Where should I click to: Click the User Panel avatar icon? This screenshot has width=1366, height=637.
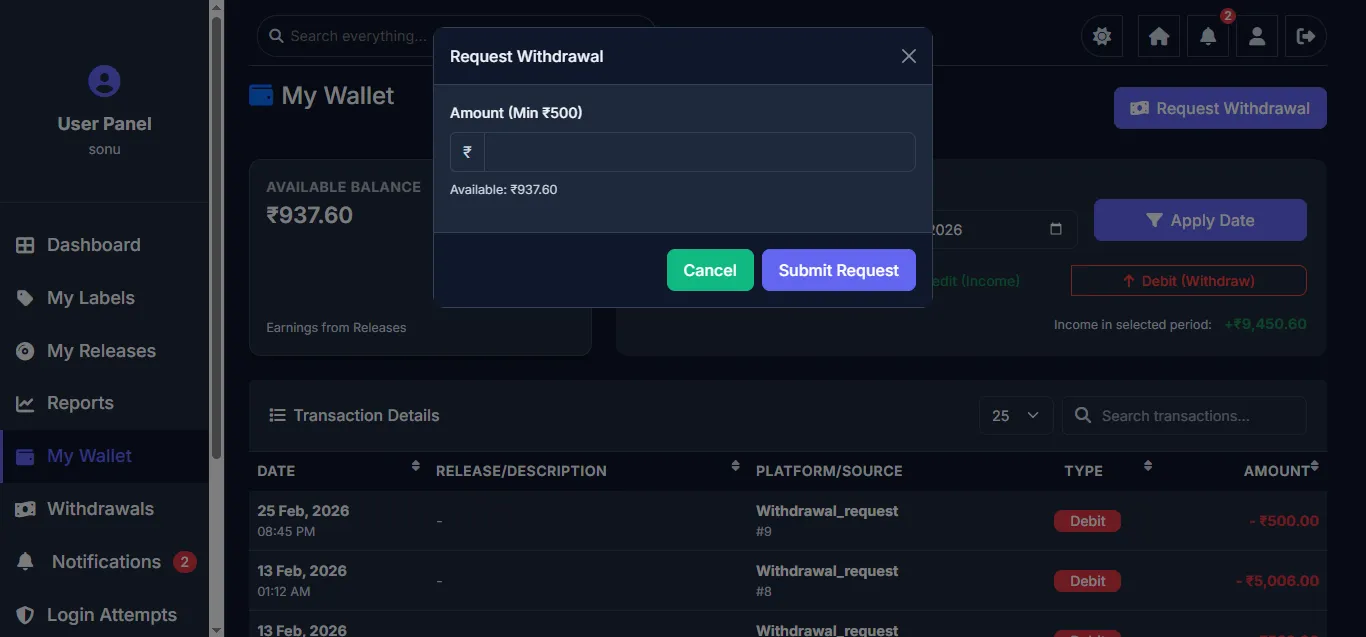104,81
